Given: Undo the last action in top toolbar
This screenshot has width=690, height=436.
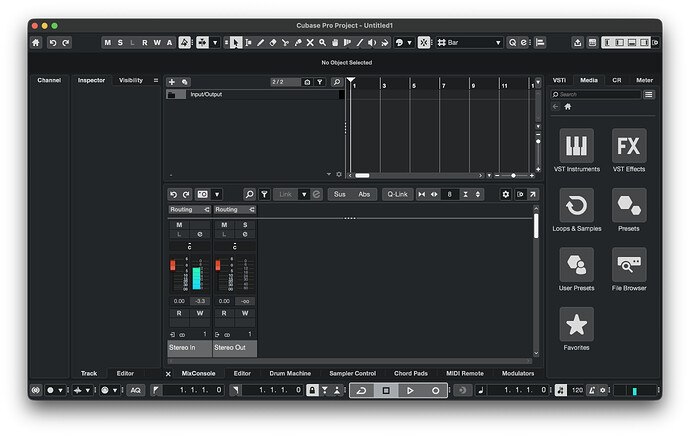Looking at the screenshot, I should (x=53, y=43).
